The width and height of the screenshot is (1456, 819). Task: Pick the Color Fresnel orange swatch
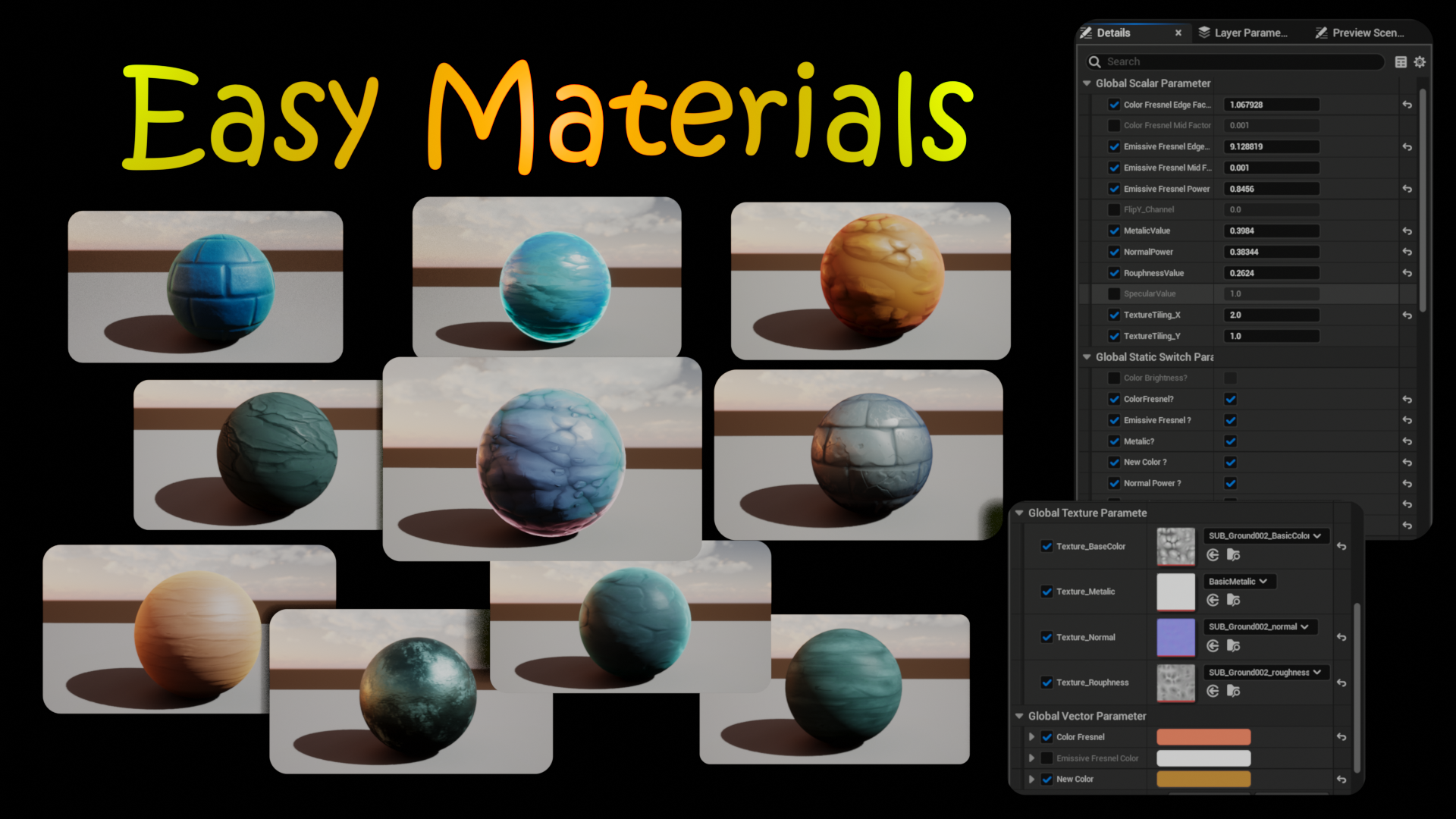tap(1203, 737)
